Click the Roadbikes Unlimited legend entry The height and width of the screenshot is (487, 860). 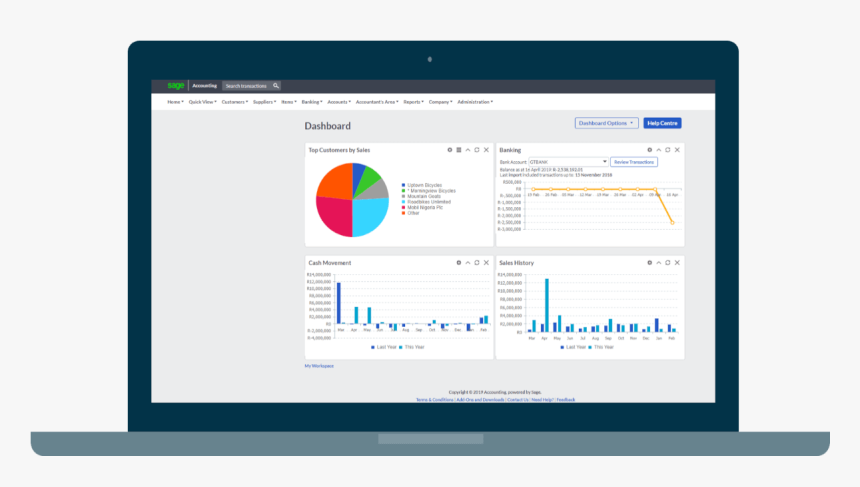click(426, 202)
